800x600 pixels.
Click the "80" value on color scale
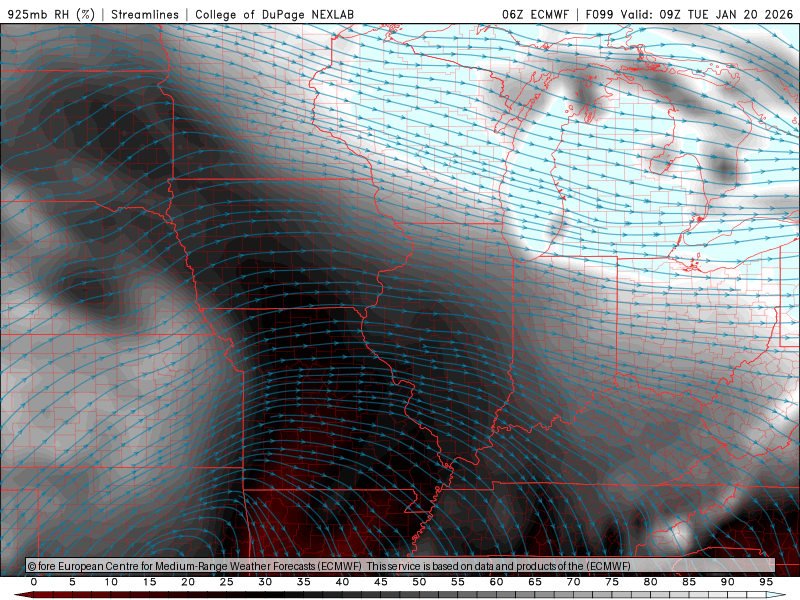tap(651, 582)
